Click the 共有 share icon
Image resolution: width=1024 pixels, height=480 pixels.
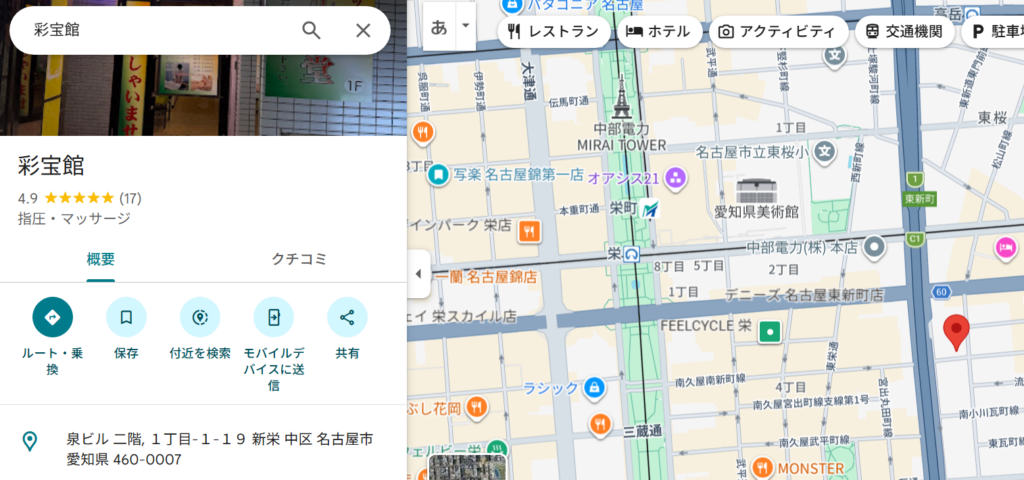click(347, 317)
